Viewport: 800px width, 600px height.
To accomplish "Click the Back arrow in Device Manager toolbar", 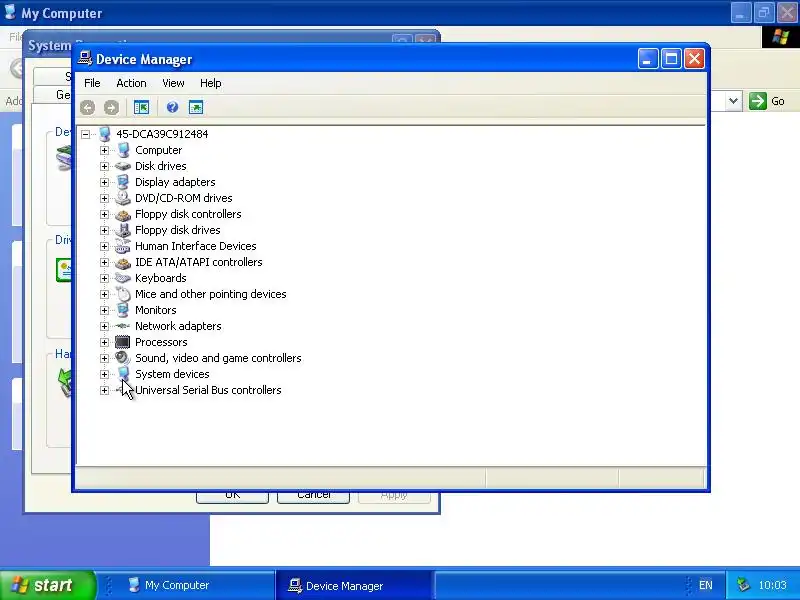I will 87,107.
